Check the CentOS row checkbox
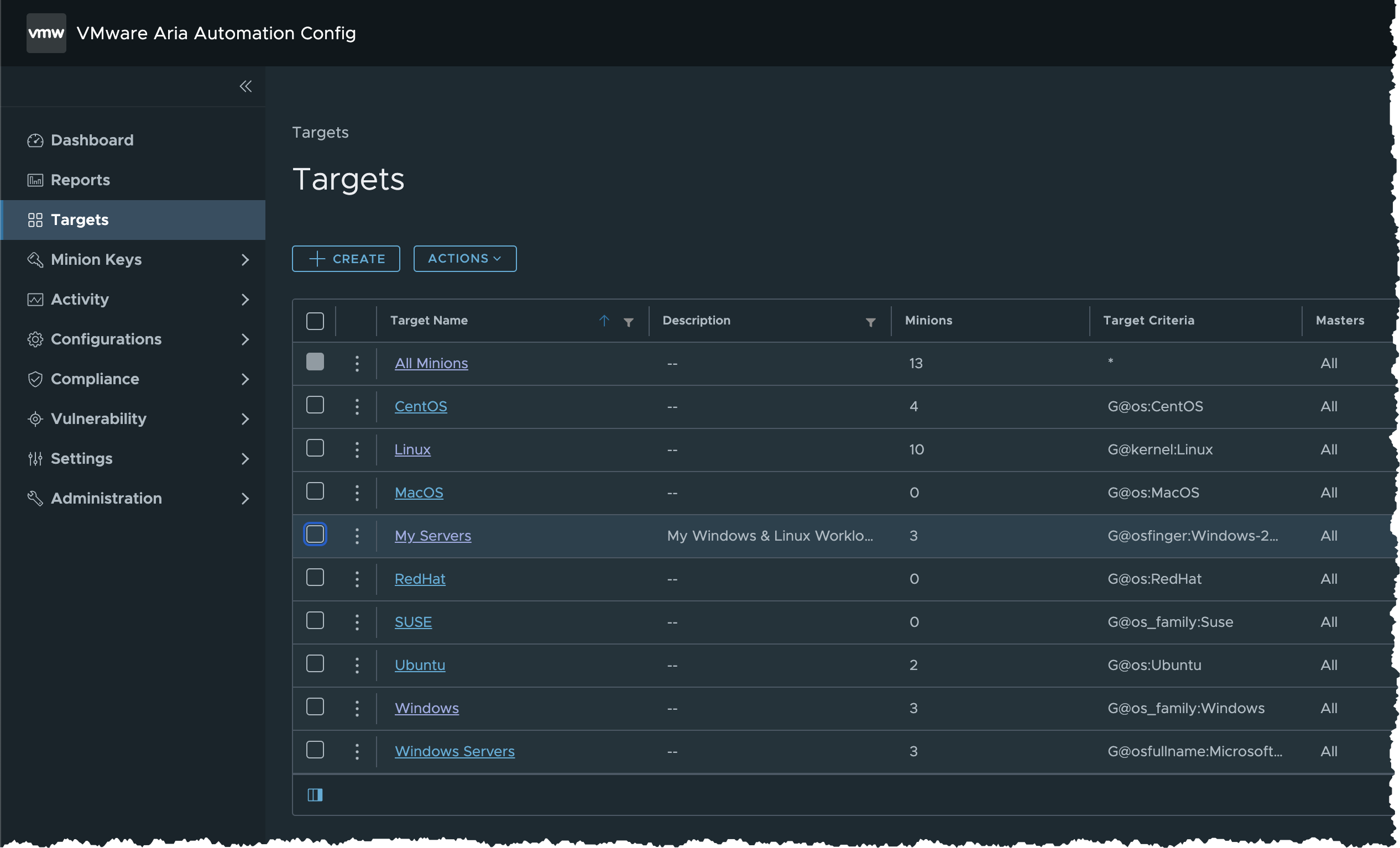This screenshot has width=1400, height=848. 315,405
